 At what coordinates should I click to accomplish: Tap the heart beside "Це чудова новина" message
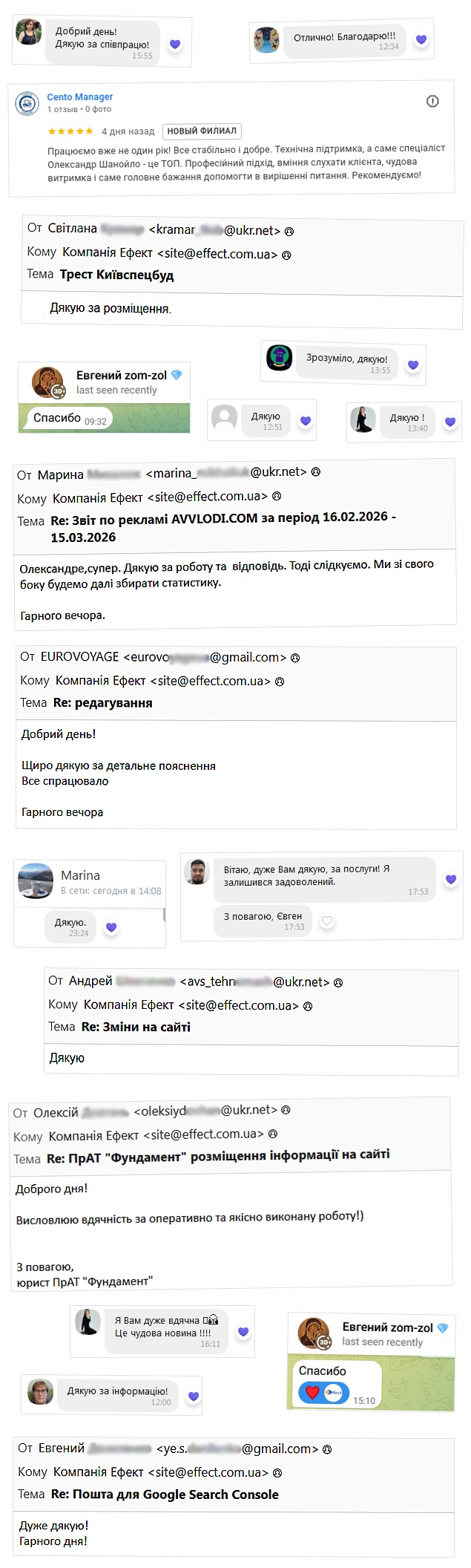click(x=243, y=1332)
